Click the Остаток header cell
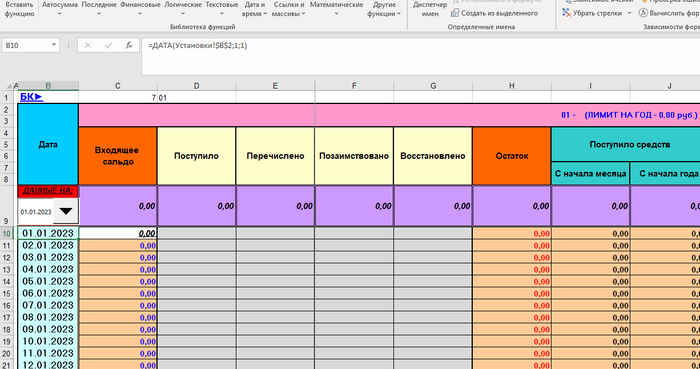 tap(512, 156)
